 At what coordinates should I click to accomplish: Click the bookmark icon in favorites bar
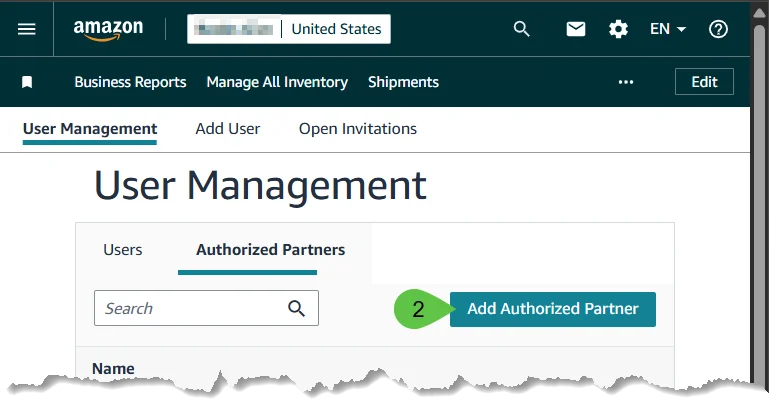pyautogui.click(x=27, y=82)
